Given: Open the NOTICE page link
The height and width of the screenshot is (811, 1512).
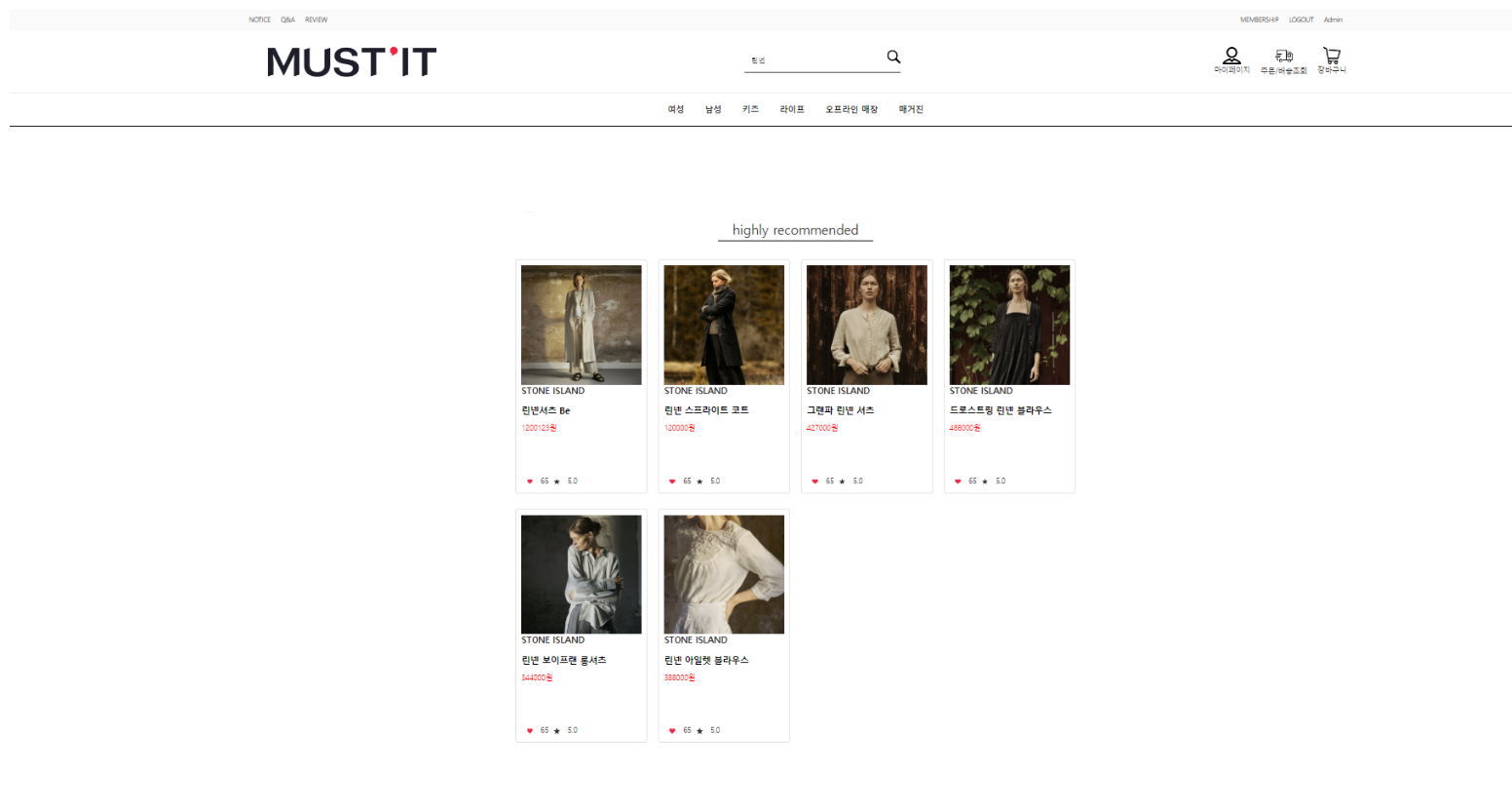Looking at the screenshot, I should (x=259, y=19).
